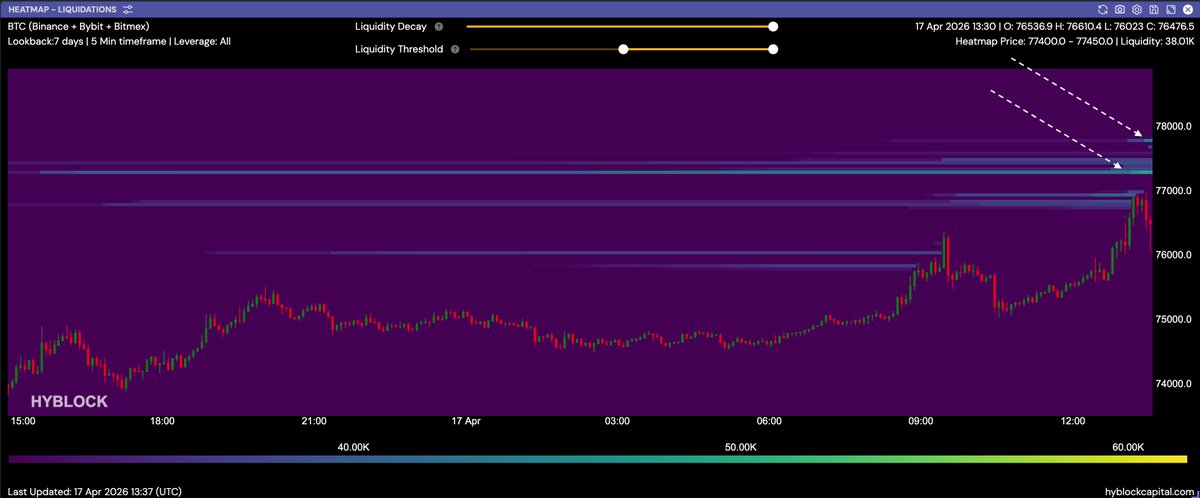This screenshot has height=498, width=1200.
Task: Click the Liquidity Threshold right slider handle
Action: tap(773, 48)
